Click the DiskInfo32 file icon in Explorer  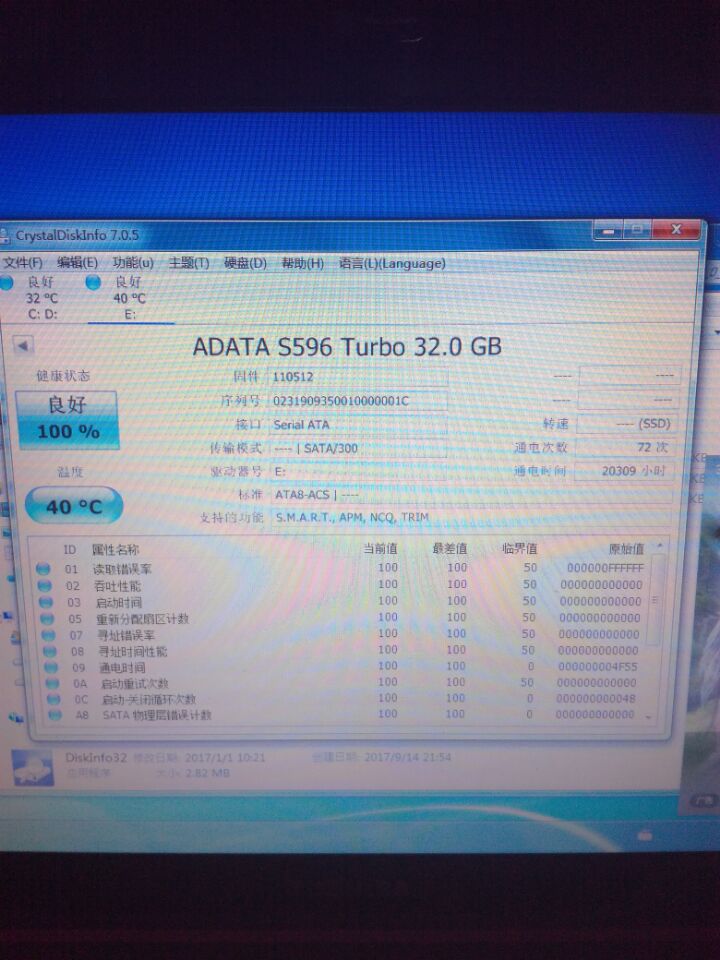(33, 767)
